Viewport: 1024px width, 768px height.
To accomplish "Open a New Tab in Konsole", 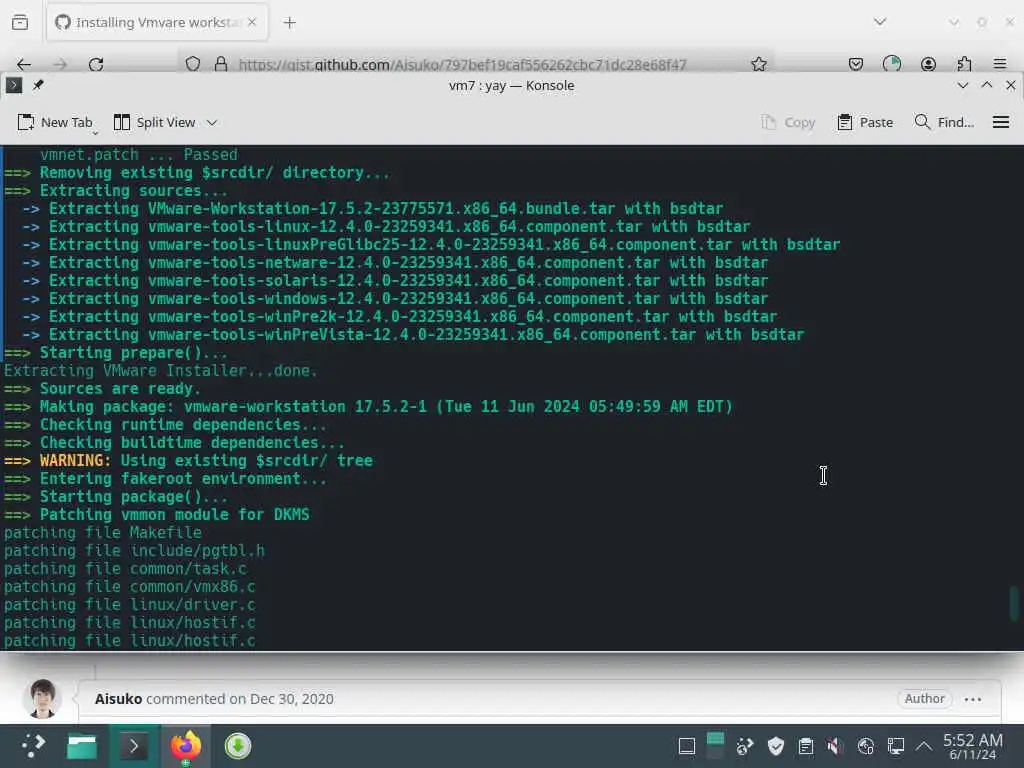I will click(x=55, y=122).
